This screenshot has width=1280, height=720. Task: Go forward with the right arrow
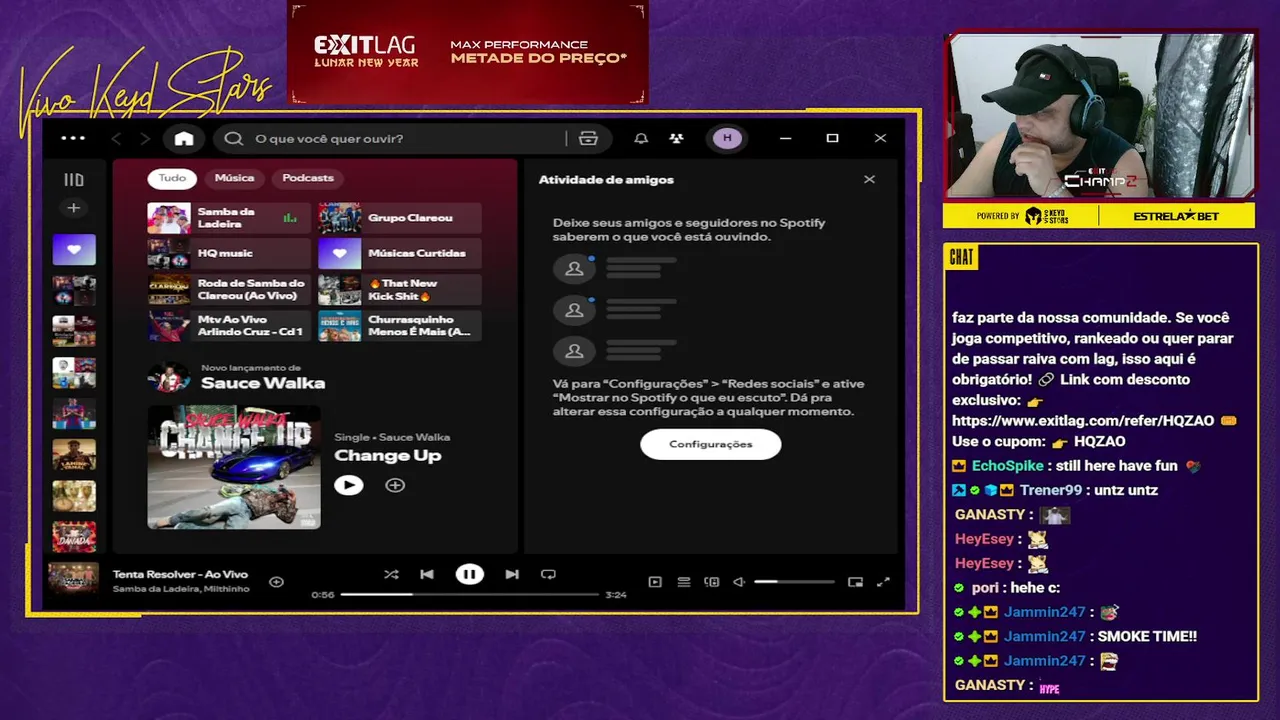coord(145,138)
